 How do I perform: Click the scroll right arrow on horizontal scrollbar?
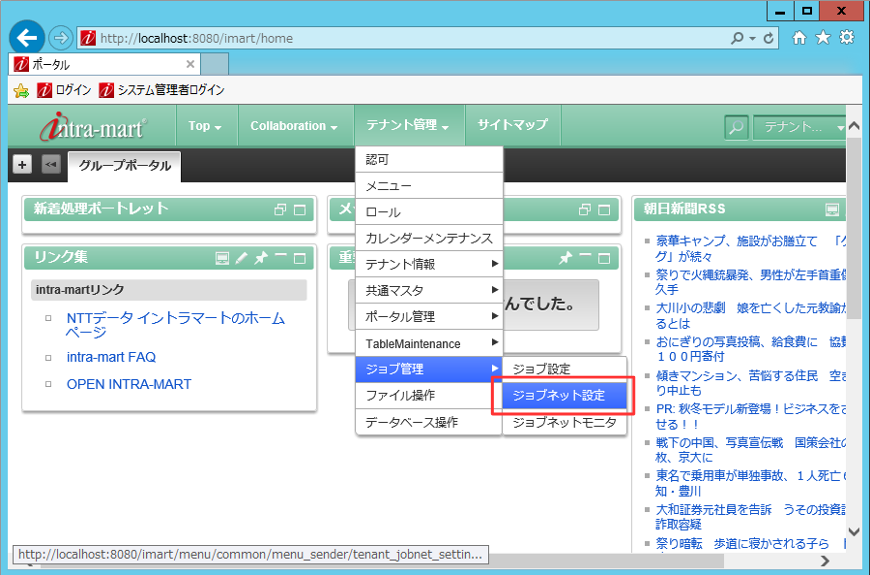pos(825,561)
